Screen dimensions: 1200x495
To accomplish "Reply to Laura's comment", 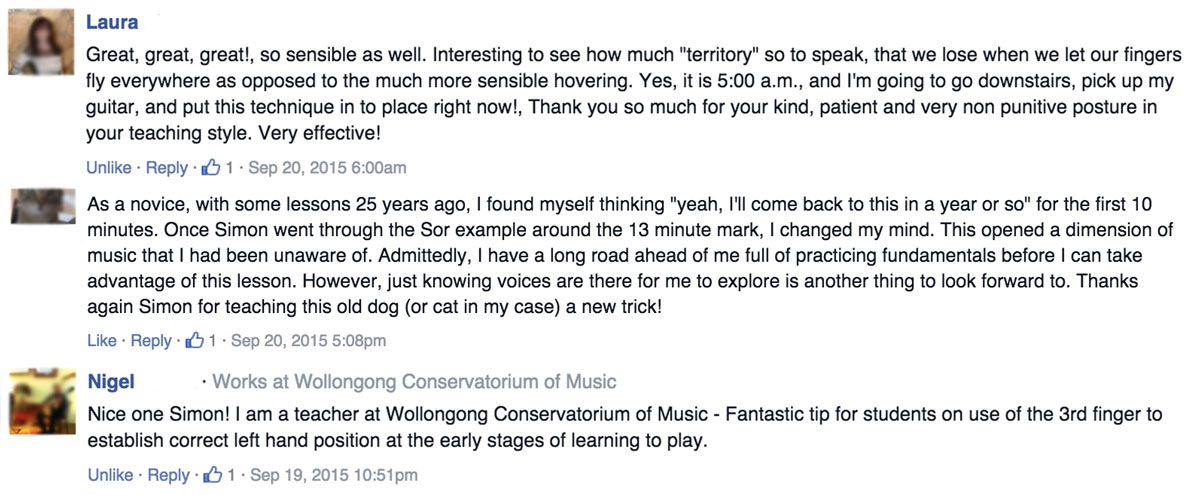I will (167, 168).
